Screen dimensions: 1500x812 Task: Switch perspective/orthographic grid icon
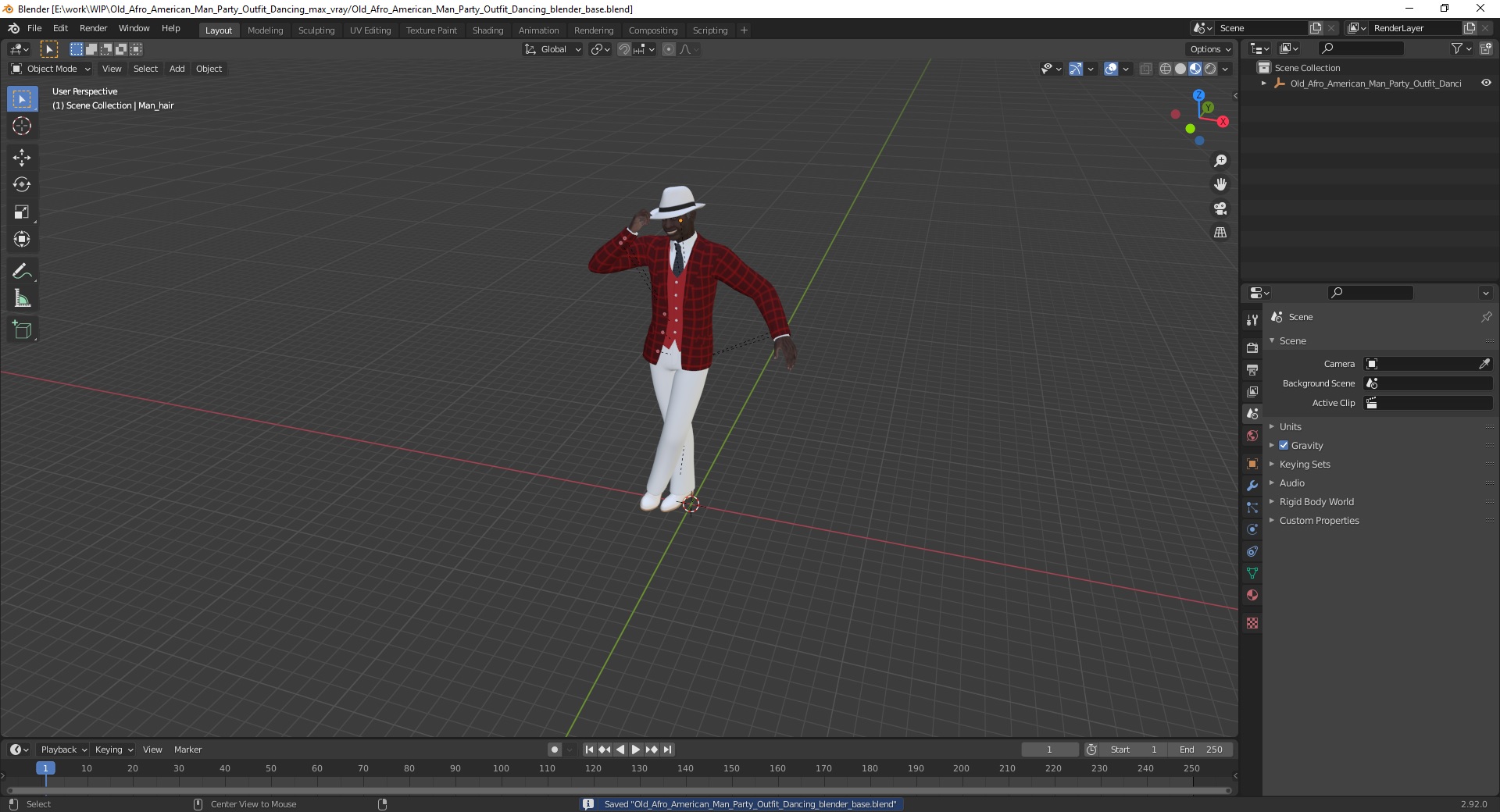point(1220,233)
